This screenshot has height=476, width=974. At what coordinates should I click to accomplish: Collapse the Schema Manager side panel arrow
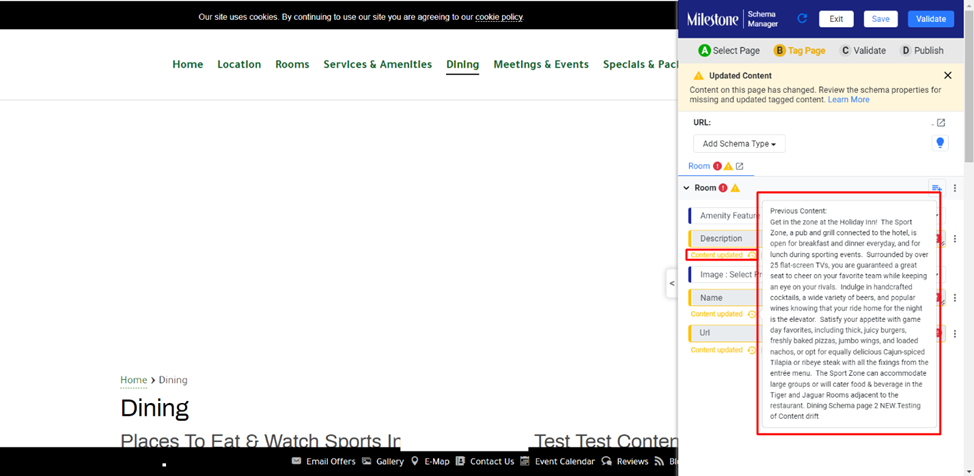click(671, 283)
